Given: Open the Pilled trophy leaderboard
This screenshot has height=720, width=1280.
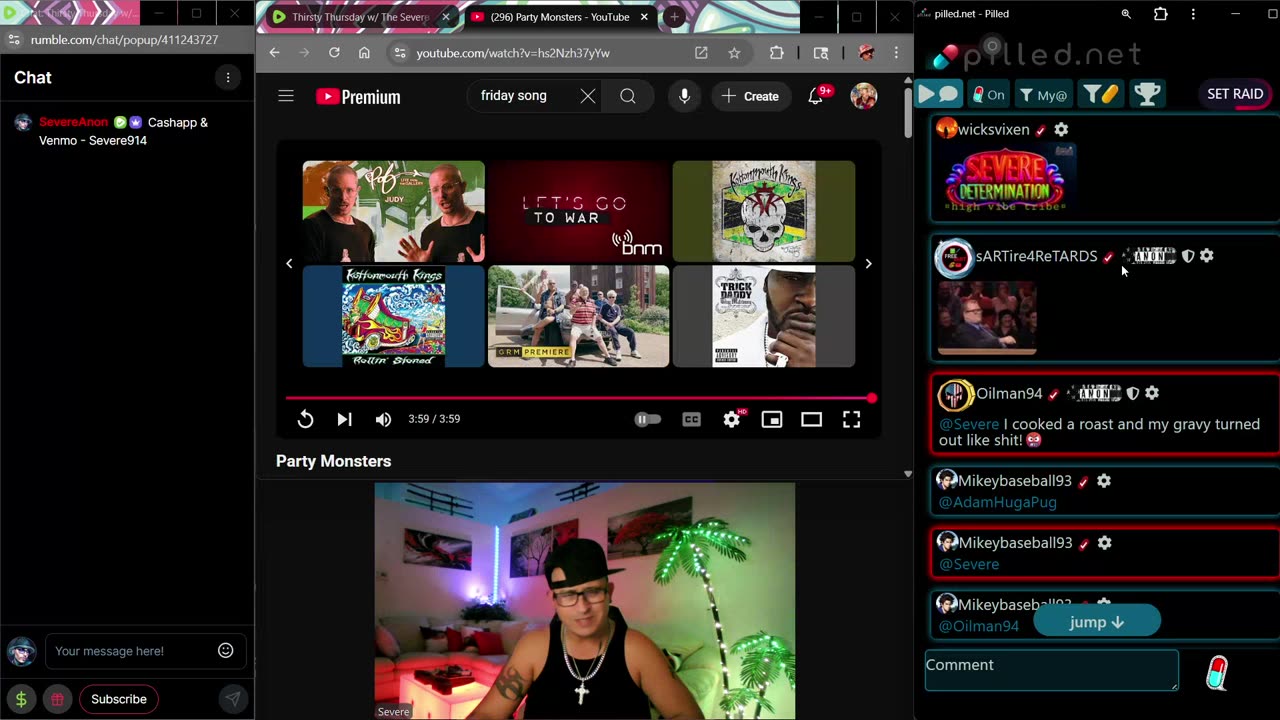Looking at the screenshot, I should 1147,94.
